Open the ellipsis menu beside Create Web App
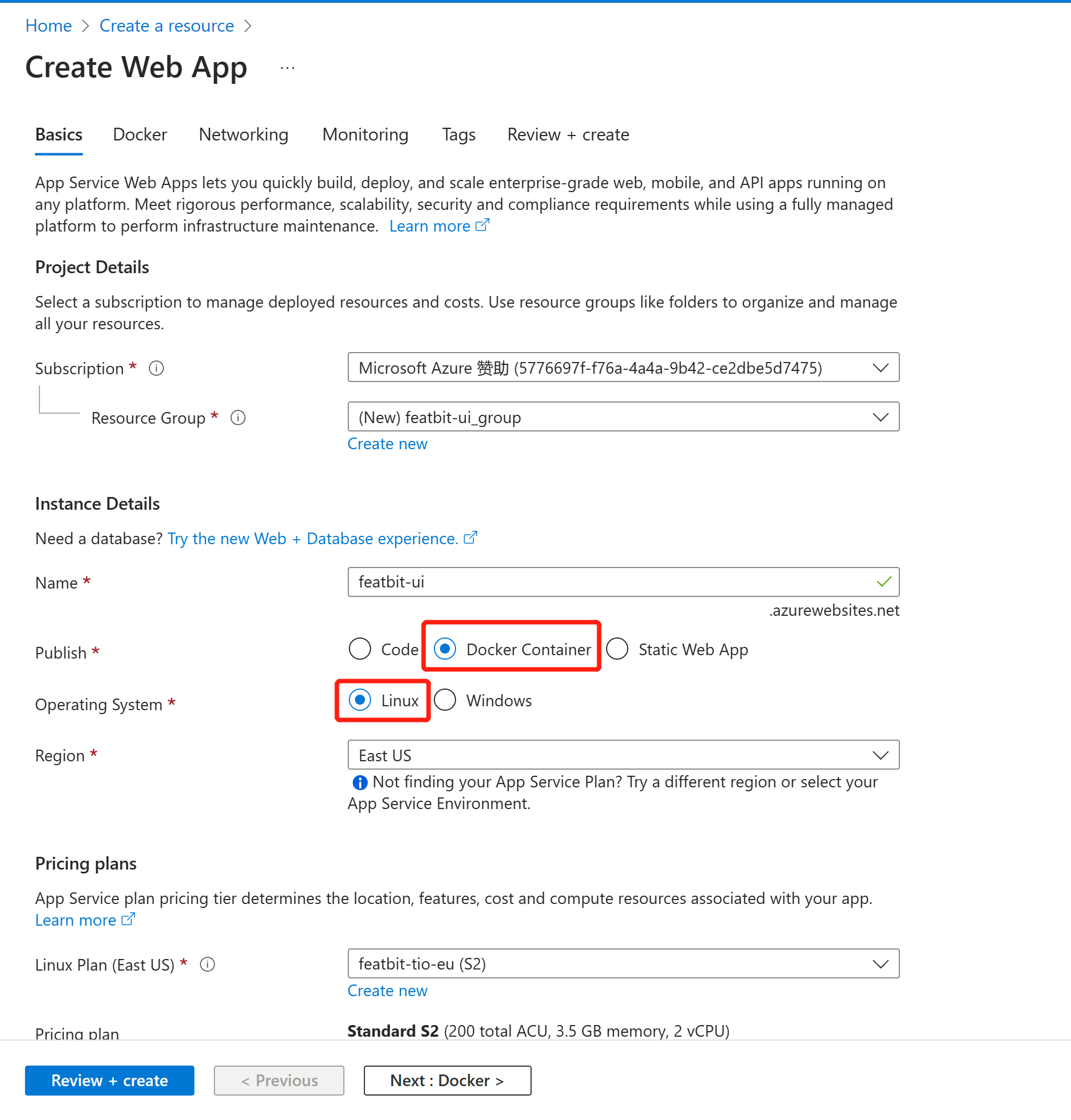 click(287, 68)
